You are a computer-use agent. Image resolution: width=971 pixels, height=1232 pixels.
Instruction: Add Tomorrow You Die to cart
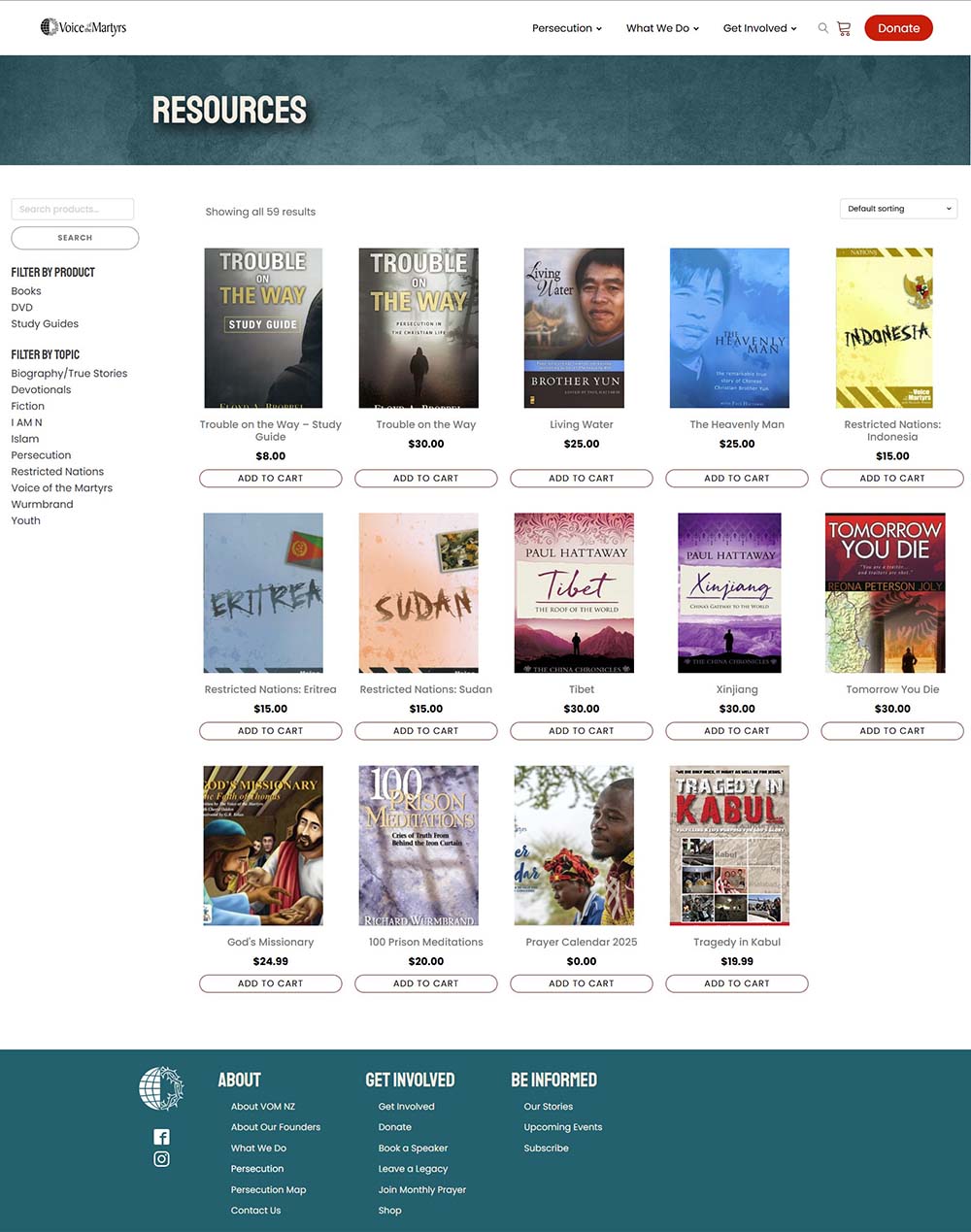892,731
